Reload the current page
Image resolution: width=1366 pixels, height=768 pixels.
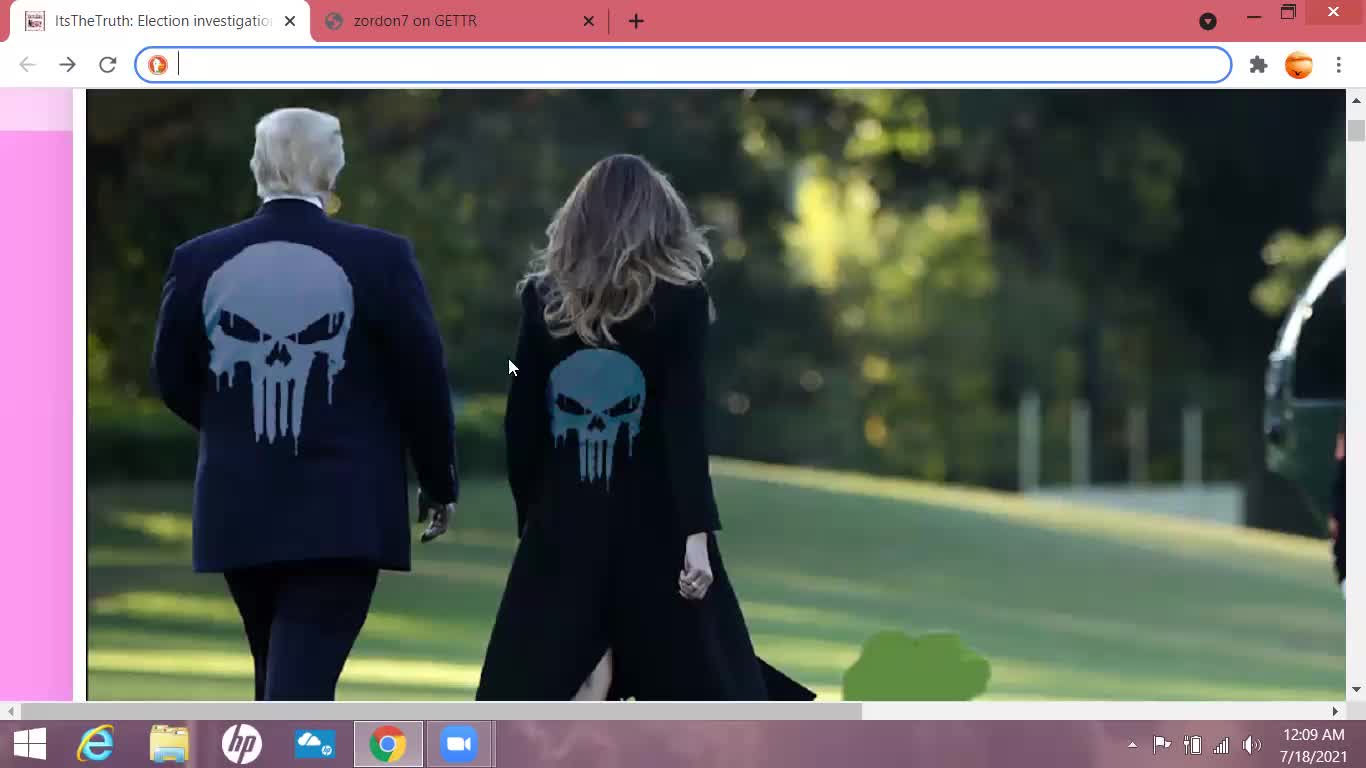click(x=108, y=65)
